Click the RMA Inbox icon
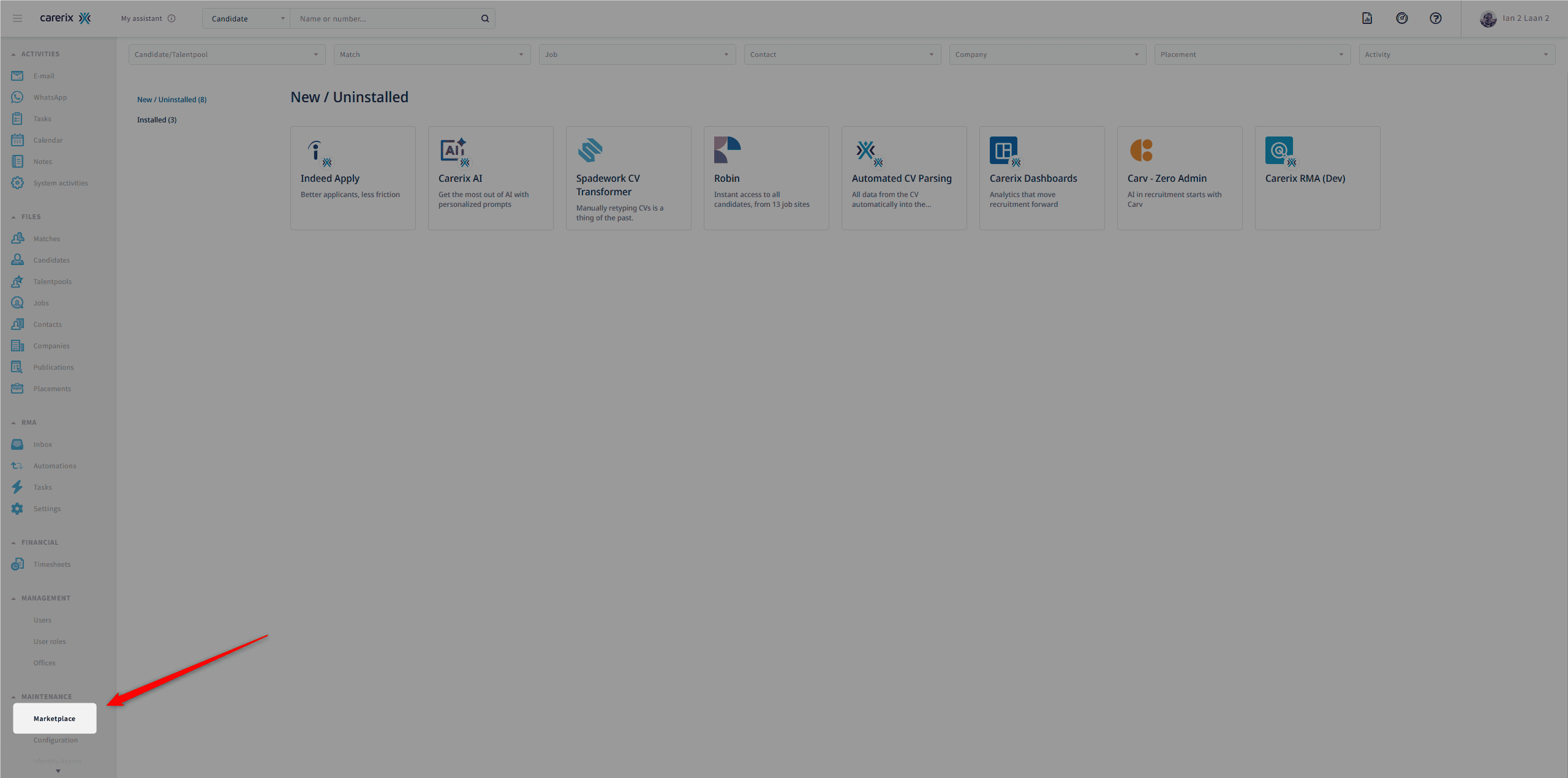Viewport: 1568px width, 778px height. tap(17, 444)
